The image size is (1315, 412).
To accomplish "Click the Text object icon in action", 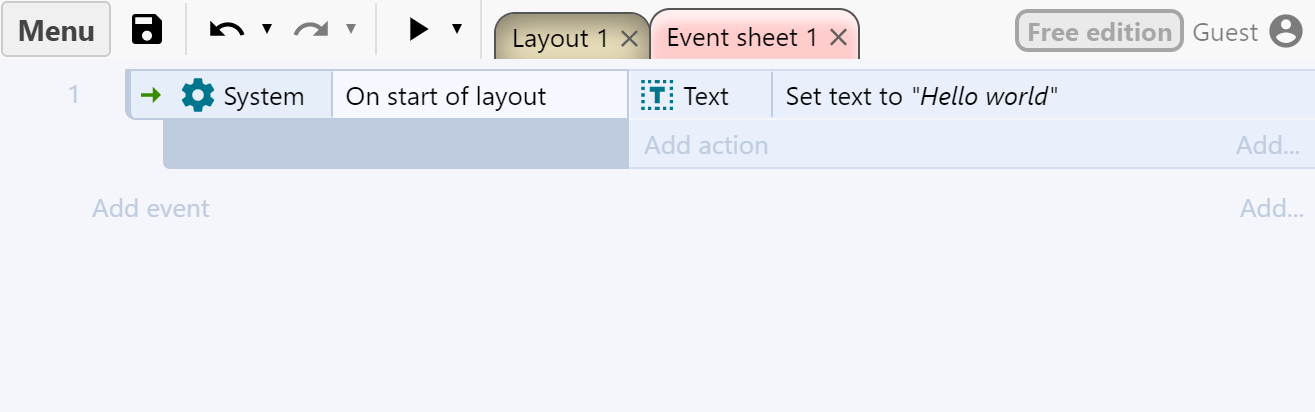I will [657, 96].
